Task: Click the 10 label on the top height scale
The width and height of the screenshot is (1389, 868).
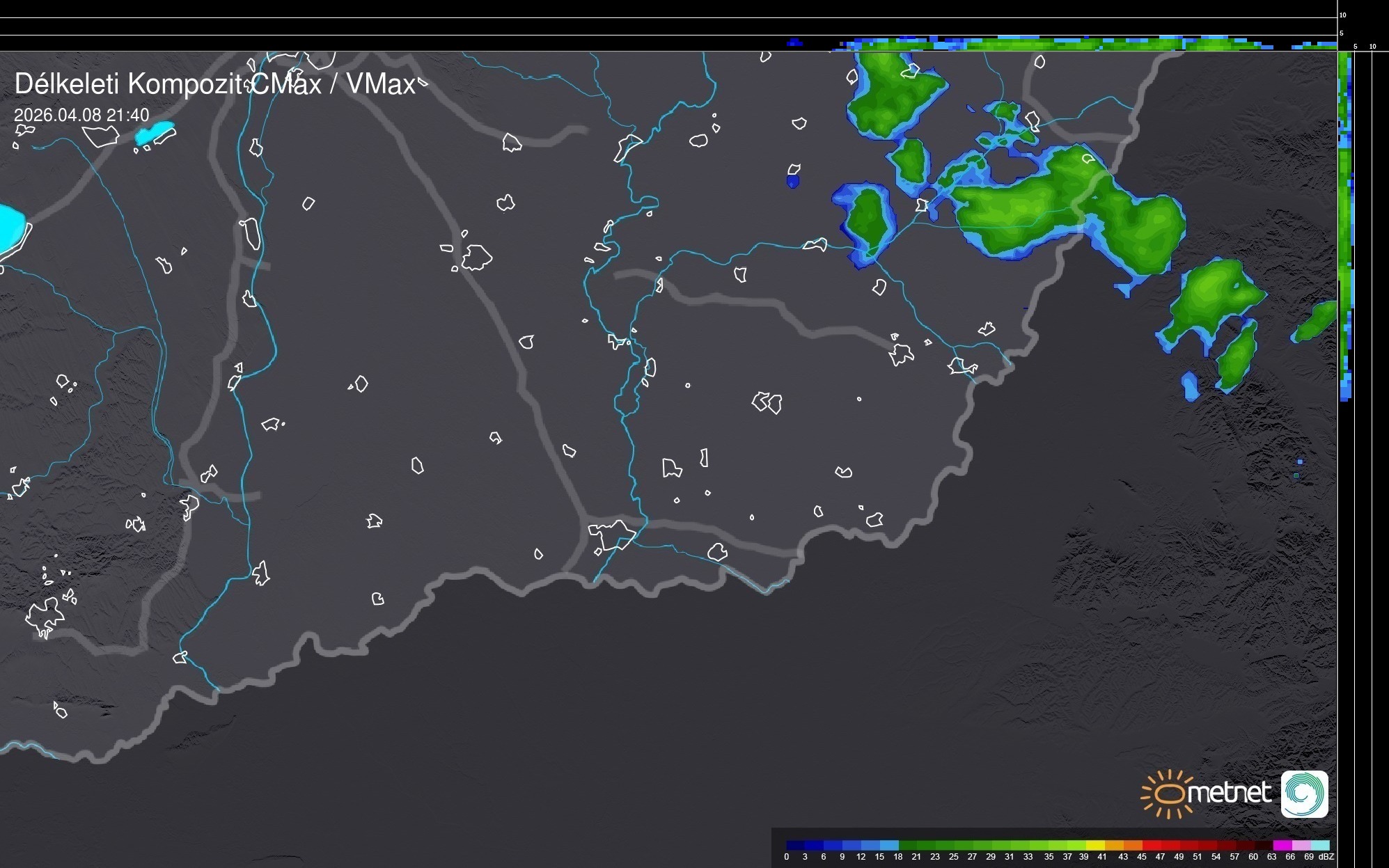Action: coord(1343,15)
